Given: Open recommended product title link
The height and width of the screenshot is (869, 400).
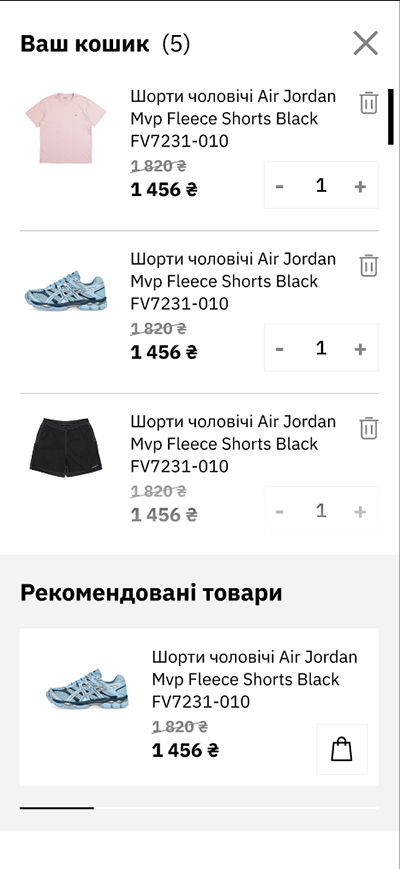Looking at the screenshot, I should 255,679.
